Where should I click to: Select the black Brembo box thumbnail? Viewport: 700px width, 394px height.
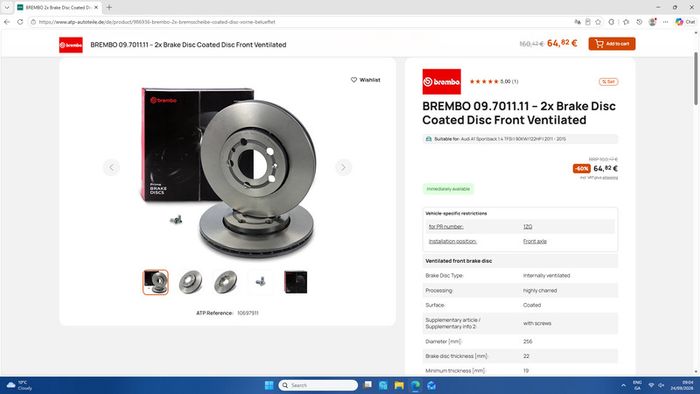296,282
